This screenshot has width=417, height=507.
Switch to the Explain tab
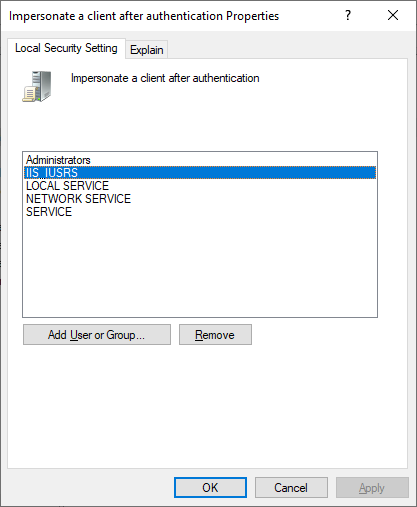point(147,50)
